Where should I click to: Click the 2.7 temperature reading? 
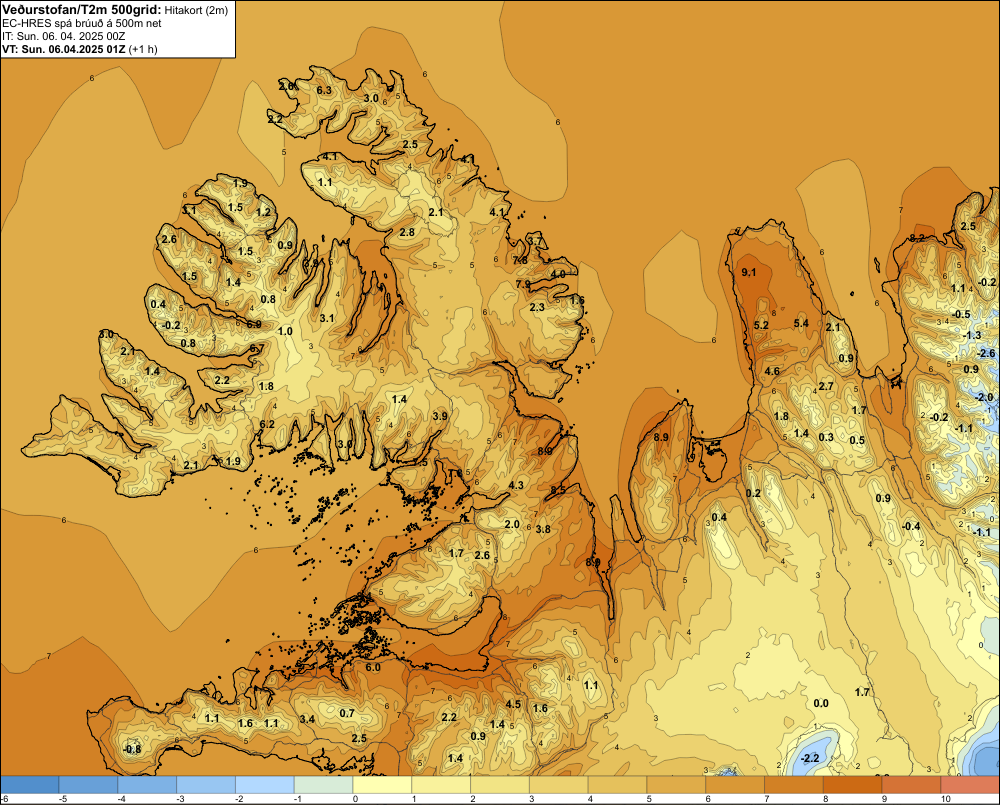tap(826, 386)
